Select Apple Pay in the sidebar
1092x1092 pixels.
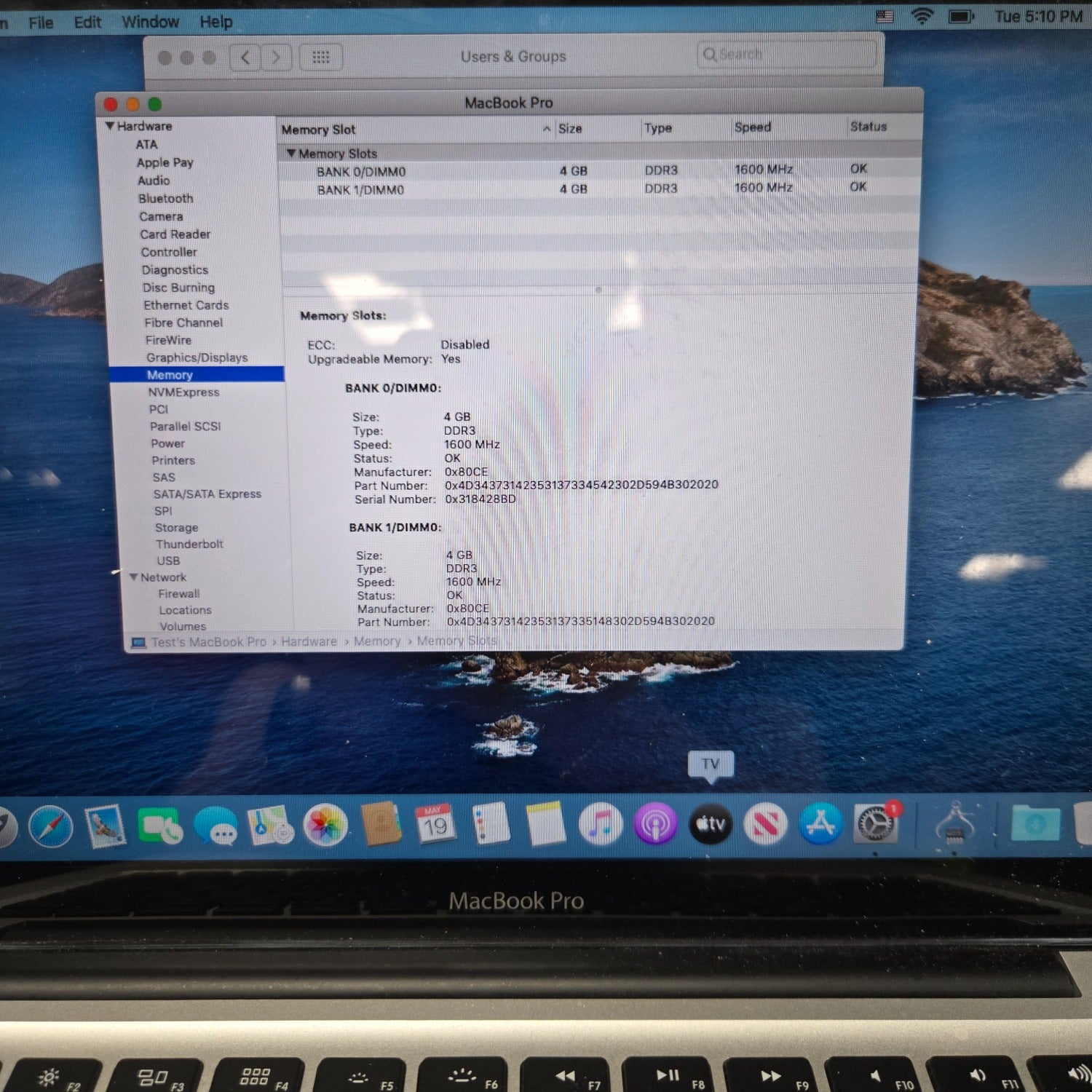coord(165,163)
